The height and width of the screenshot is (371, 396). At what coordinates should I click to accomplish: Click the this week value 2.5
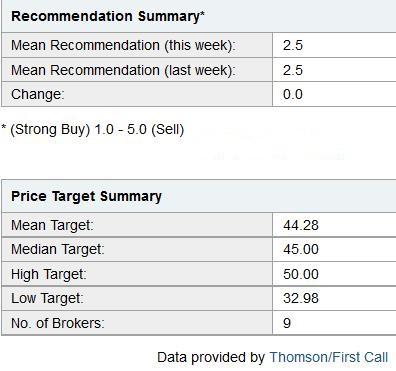tap(293, 45)
